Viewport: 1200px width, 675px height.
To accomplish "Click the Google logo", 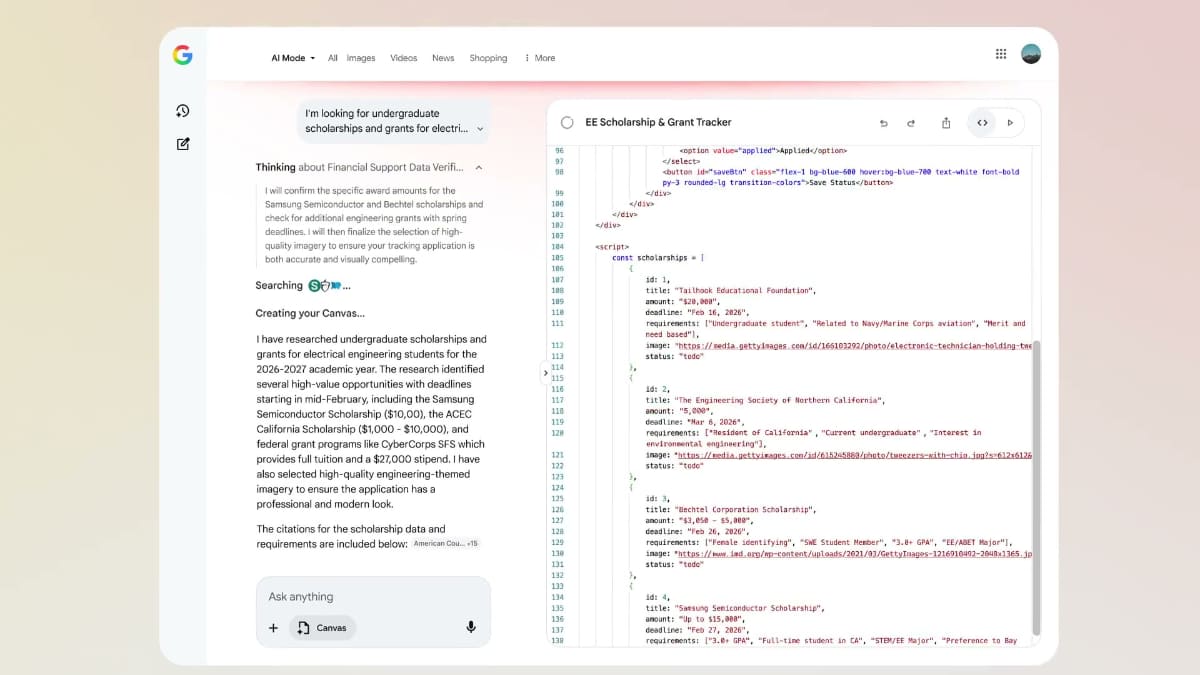I will (182, 56).
